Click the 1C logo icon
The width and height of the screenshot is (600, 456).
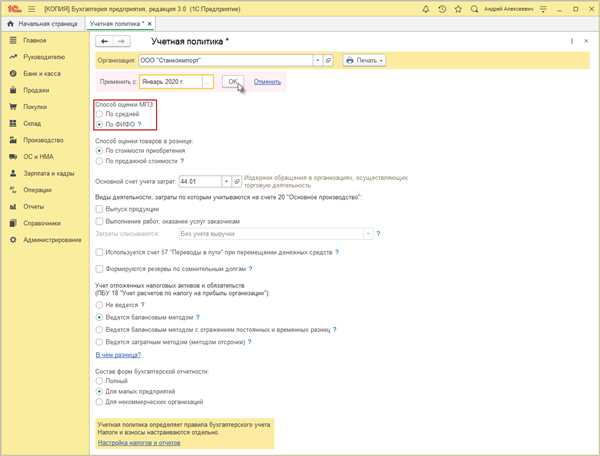(x=15, y=8)
